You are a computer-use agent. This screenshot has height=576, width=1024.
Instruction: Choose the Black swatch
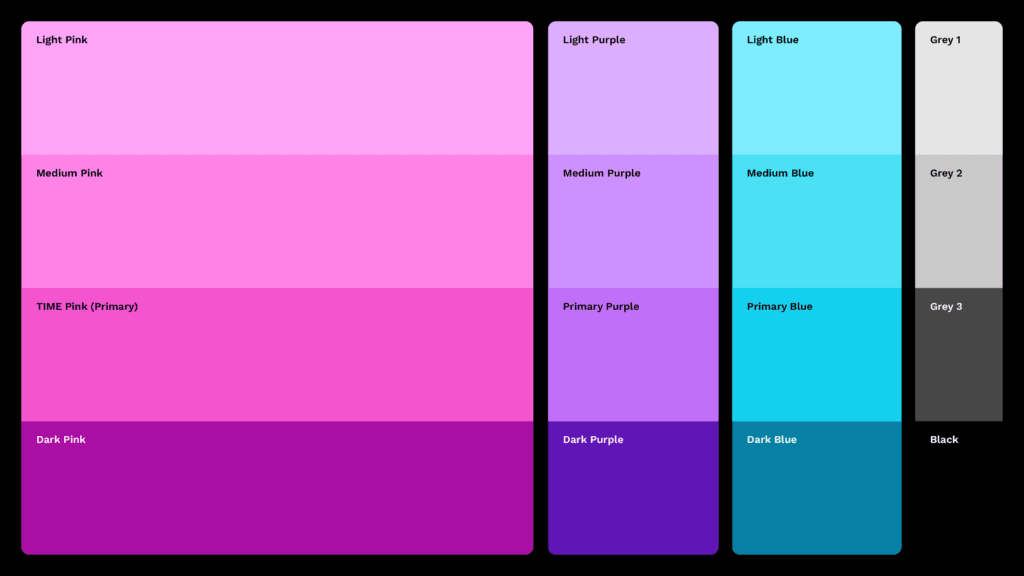(959, 488)
